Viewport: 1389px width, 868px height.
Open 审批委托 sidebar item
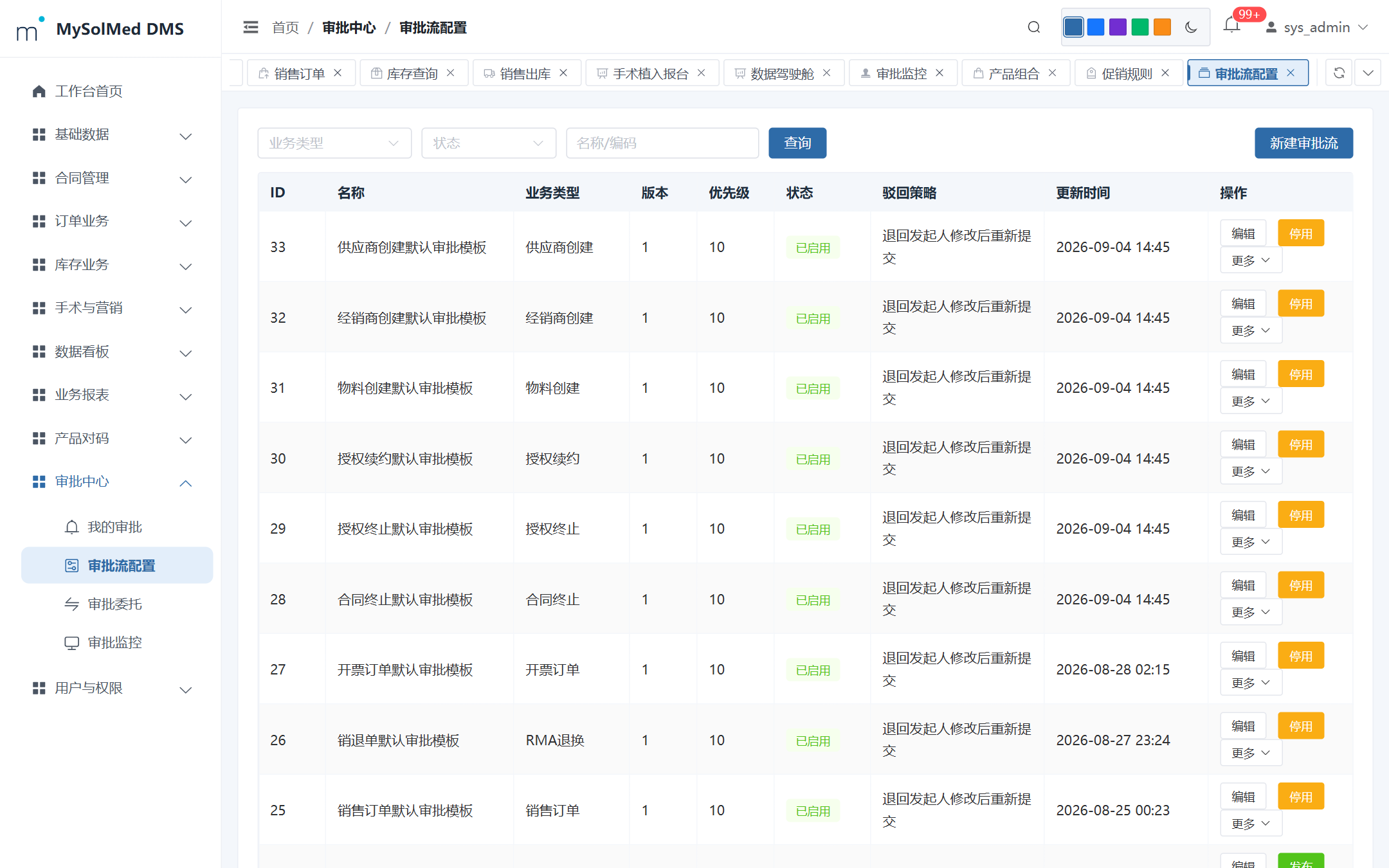[x=117, y=604]
